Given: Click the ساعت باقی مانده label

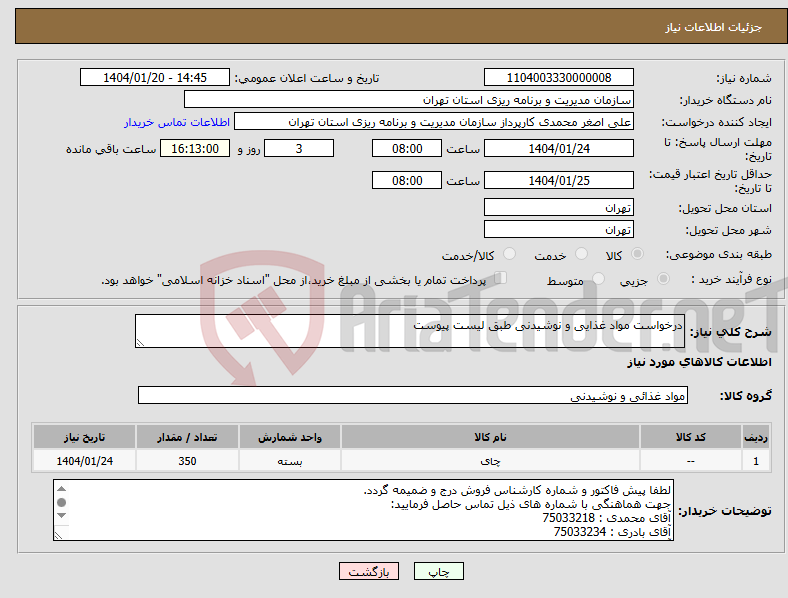Looking at the screenshot, I should tap(111, 149).
